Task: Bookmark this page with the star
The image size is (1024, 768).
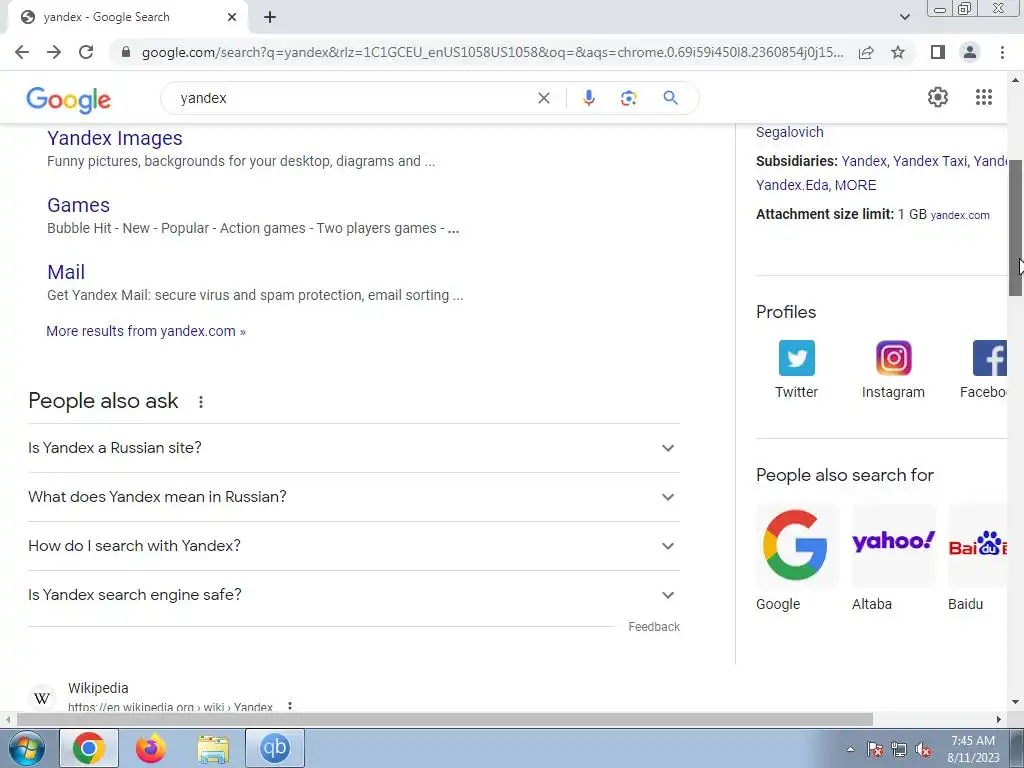Action: pyautogui.click(x=898, y=52)
